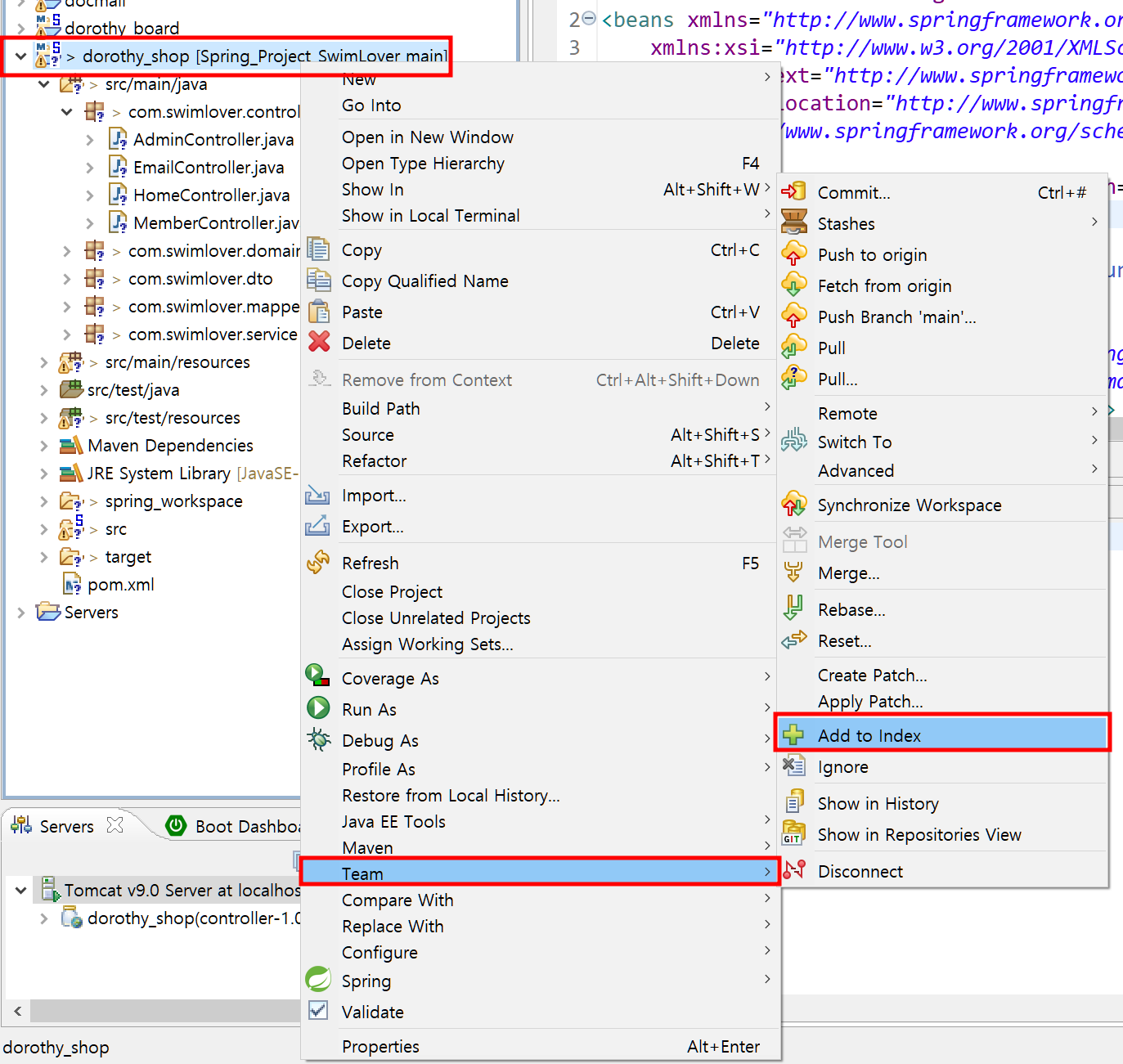Open the Team submenu

coord(362,873)
